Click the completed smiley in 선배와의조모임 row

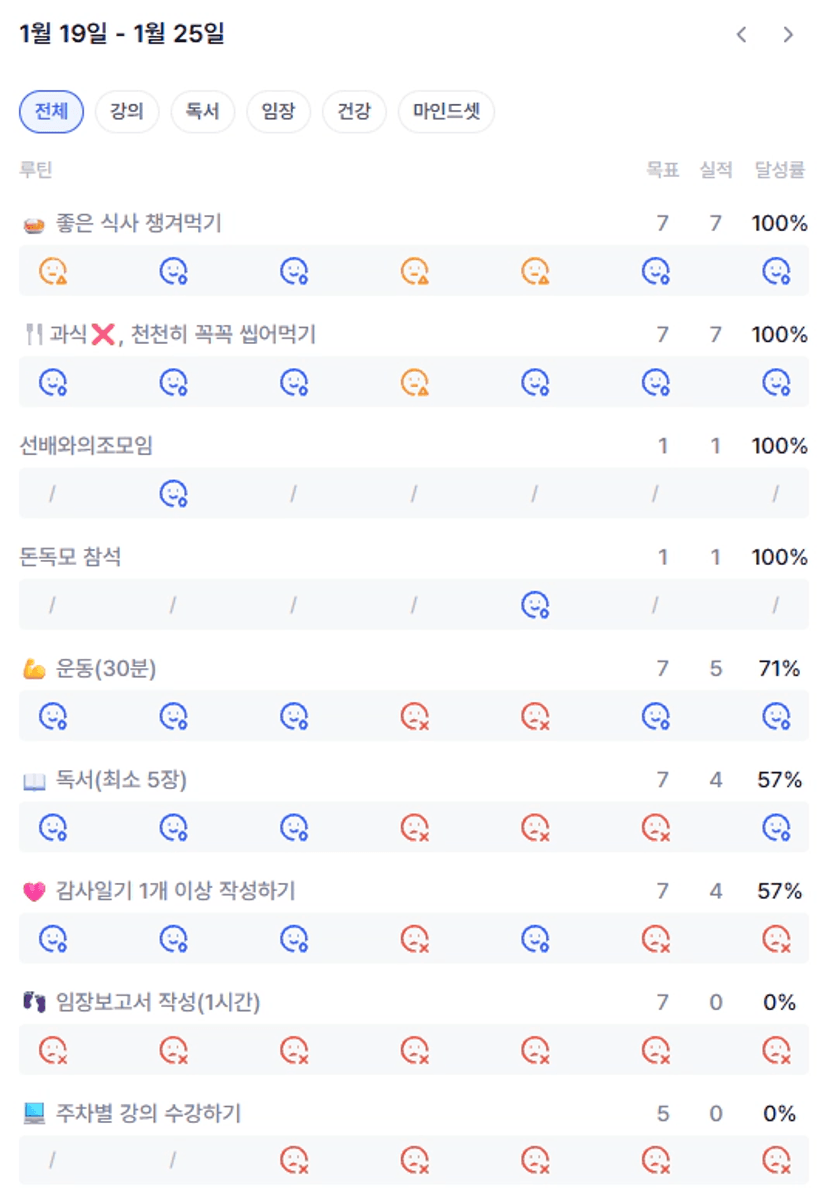174,494
